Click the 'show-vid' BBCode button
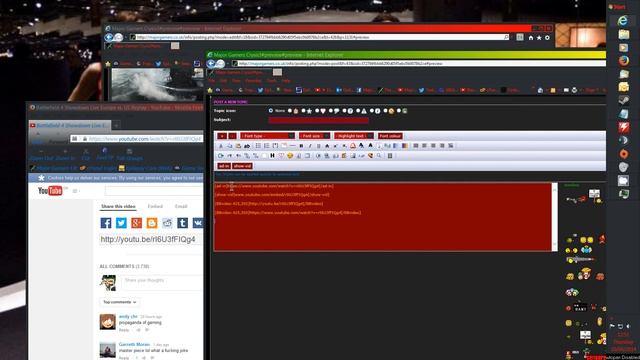Viewport: 640px width, 360px height. click(x=242, y=166)
